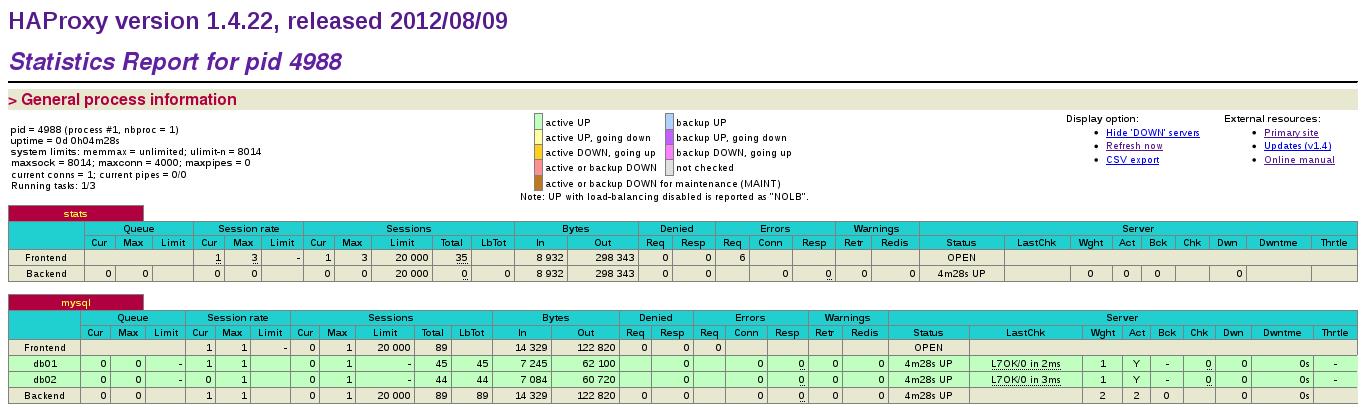Click '4m28s UP' status in mysql Backend row
The width and height of the screenshot is (1363, 410).
tap(928, 396)
